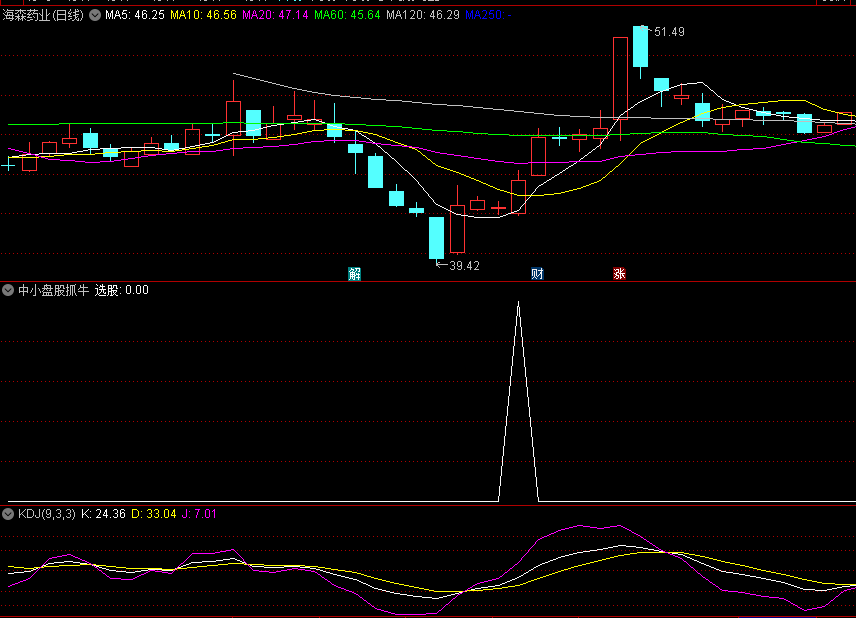The width and height of the screenshot is (856, 618).
Task: Open the KDJ indicator dropdown arrow
Action: [8, 514]
